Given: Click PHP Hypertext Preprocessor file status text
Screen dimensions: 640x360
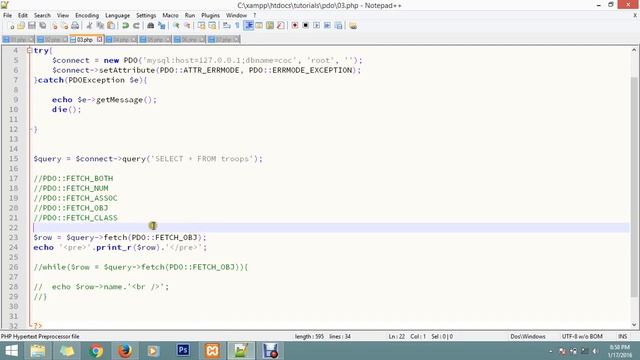Looking at the screenshot, I should click(40, 336).
